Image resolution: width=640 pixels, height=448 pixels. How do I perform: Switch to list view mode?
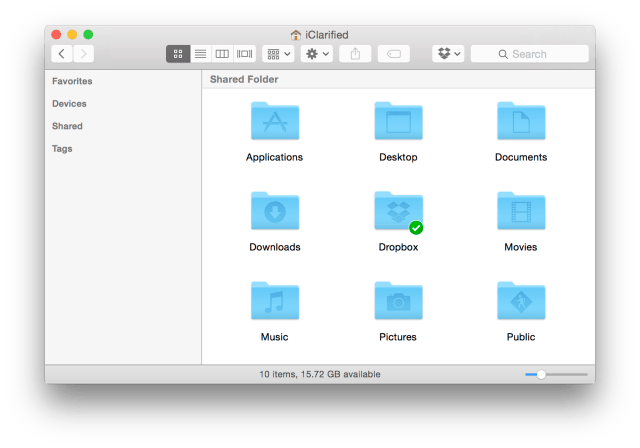(x=200, y=54)
